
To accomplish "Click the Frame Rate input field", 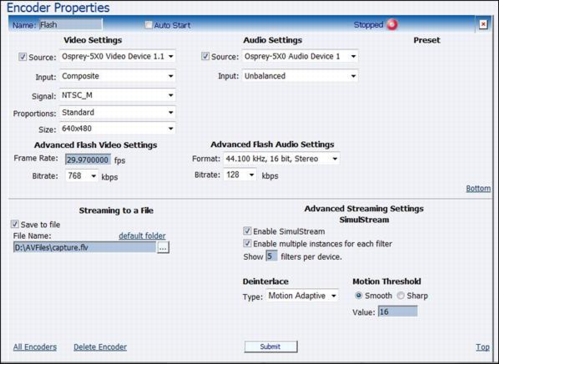I will (x=88, y=160).
